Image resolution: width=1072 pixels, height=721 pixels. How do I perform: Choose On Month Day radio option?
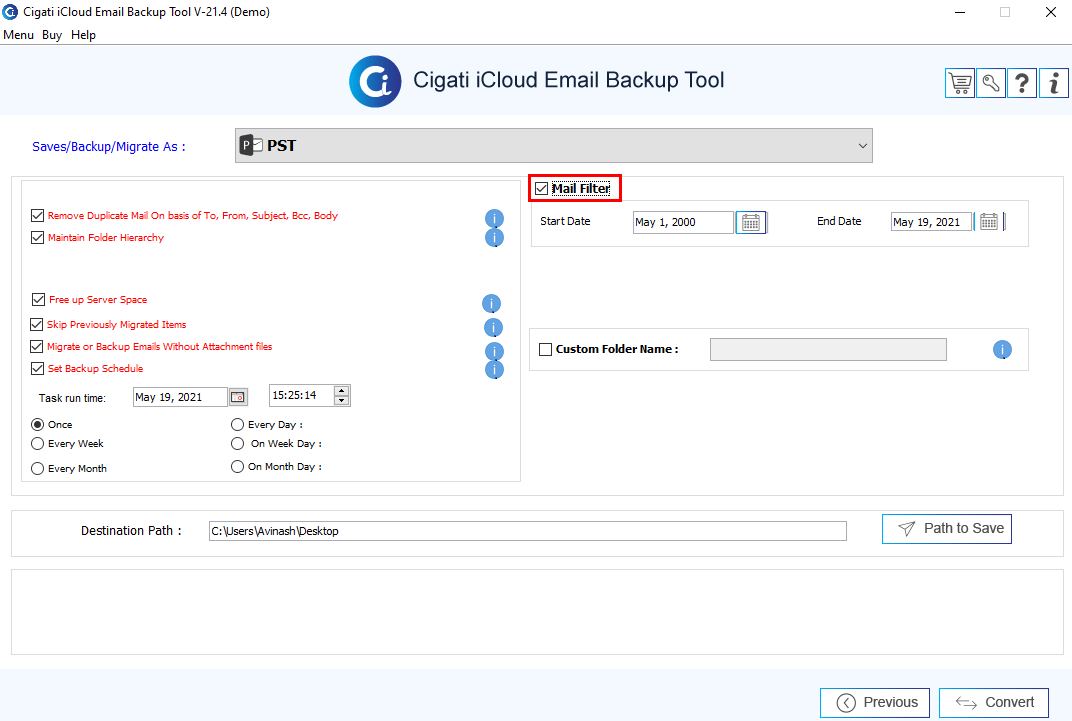pos(237,467)
